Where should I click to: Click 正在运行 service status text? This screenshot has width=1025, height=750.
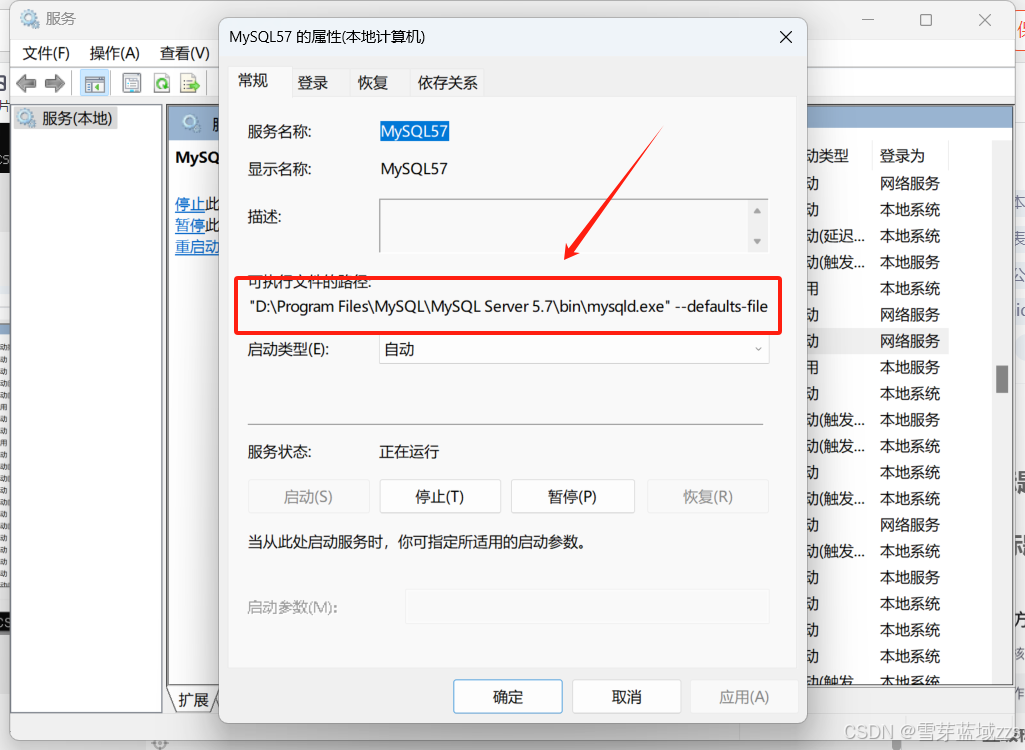pos(409,452)
